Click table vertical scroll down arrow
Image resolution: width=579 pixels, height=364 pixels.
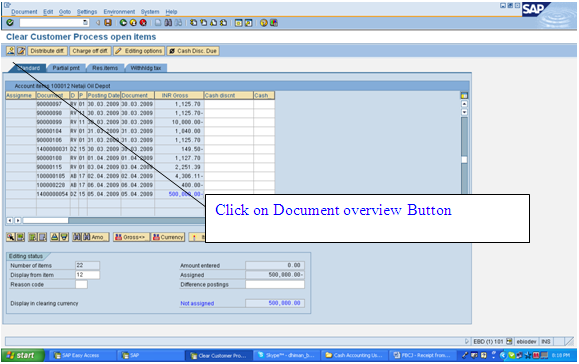coord(465,112)
